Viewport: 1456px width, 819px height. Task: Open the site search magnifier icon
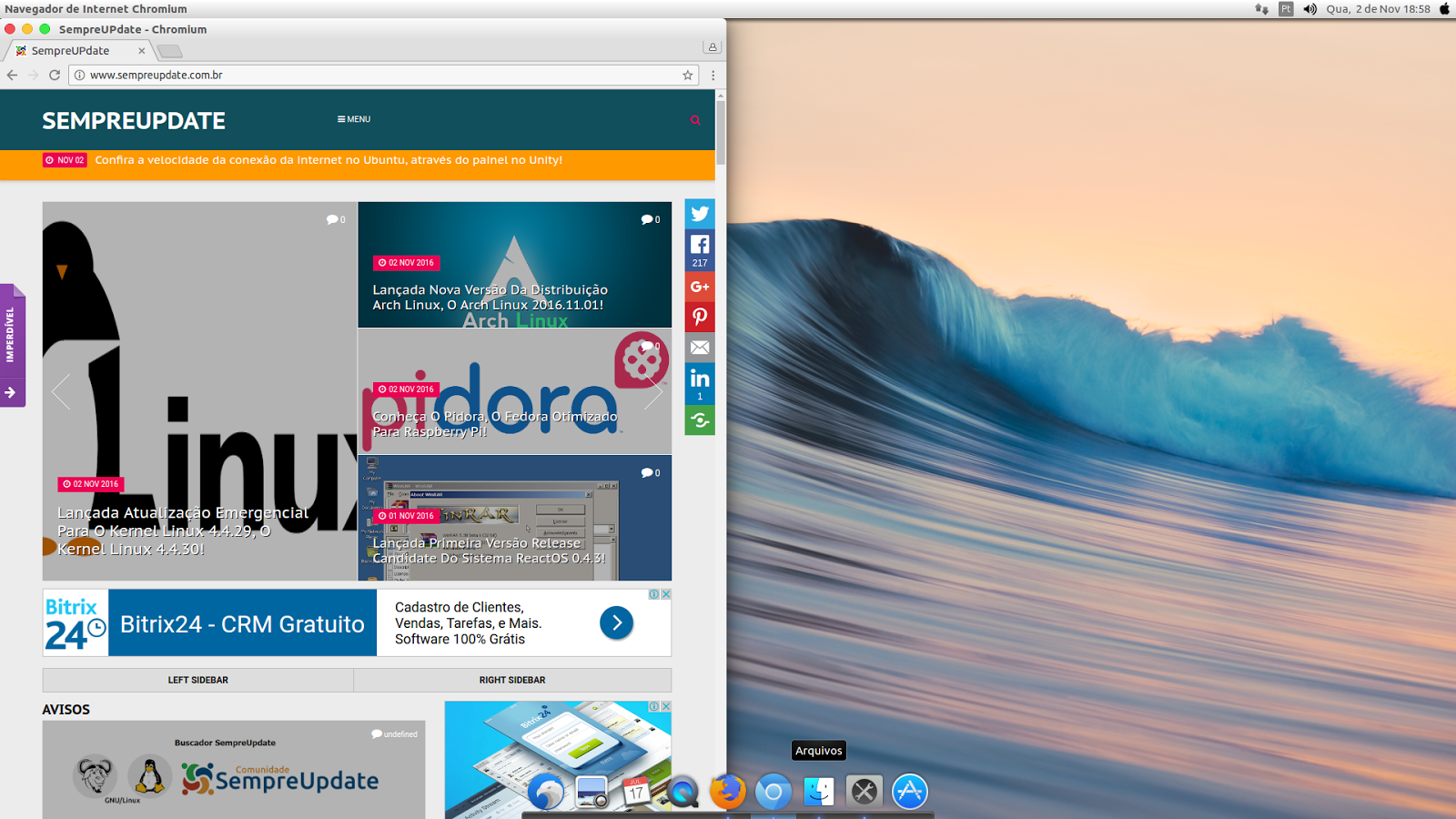[x=695, y=120]
